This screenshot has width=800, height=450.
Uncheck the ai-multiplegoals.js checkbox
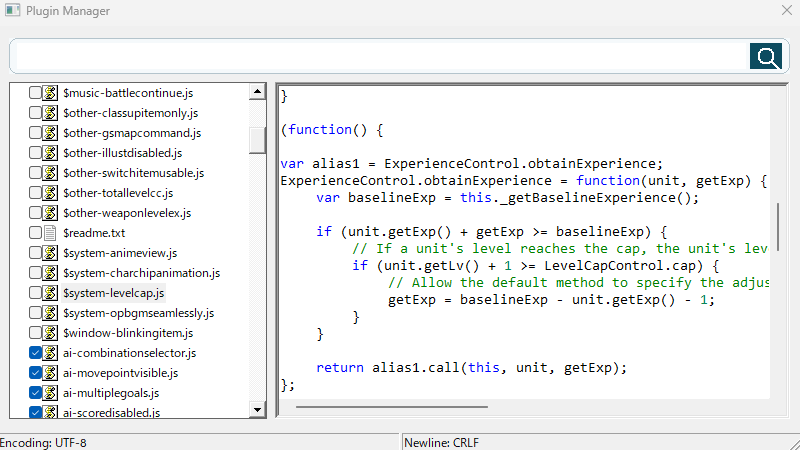tap(35, 392)
